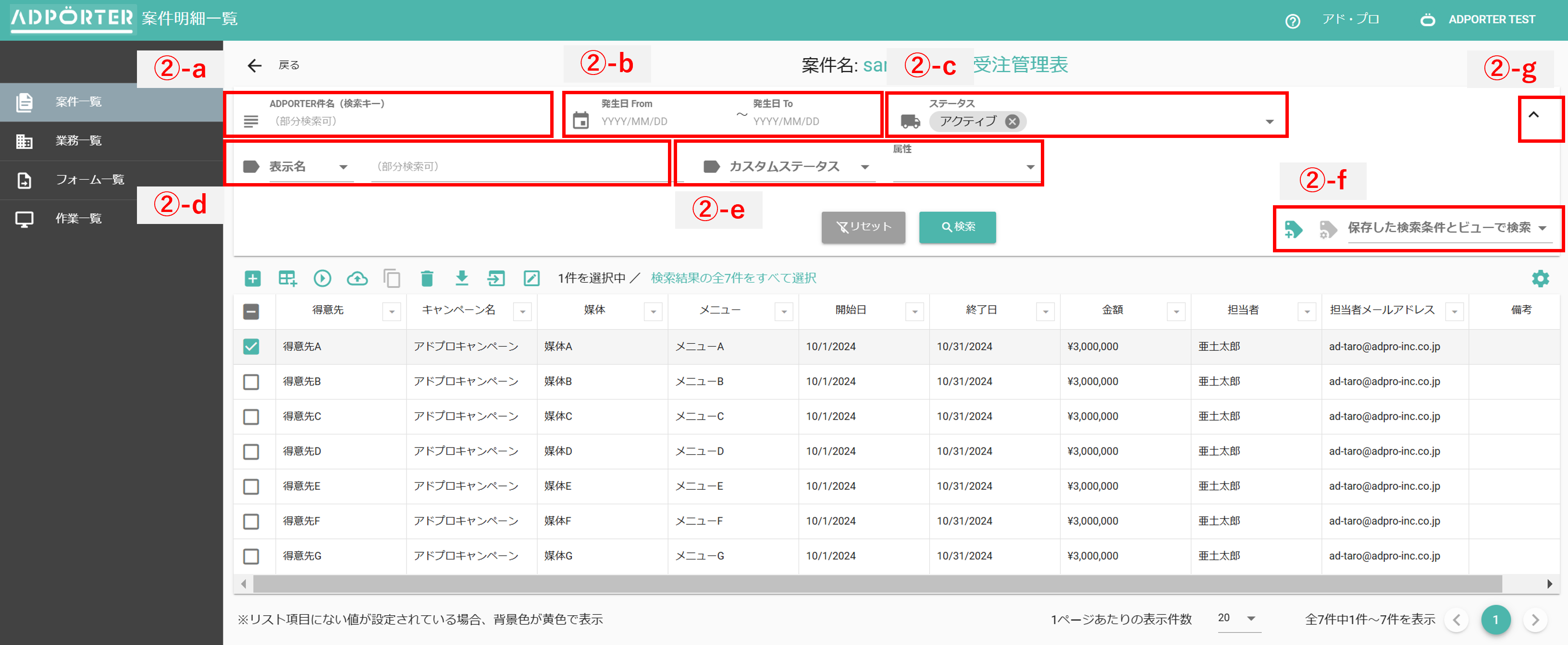This screenshot has width=1568, height=645.
Task: Click the アド・プロ header item
Action: [1350, 20]
